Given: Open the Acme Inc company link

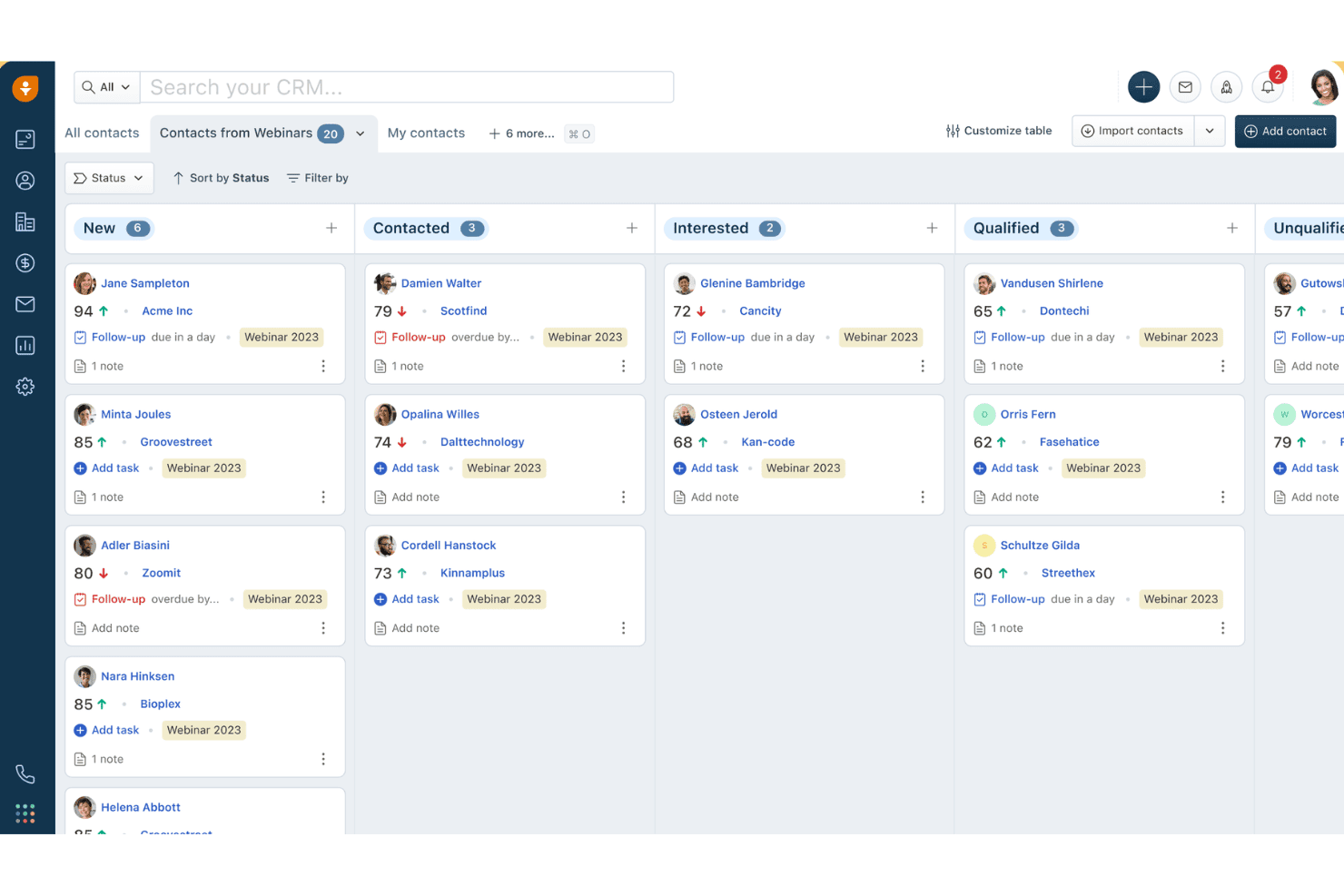Looking at the screenshot, I should point(167,310).
